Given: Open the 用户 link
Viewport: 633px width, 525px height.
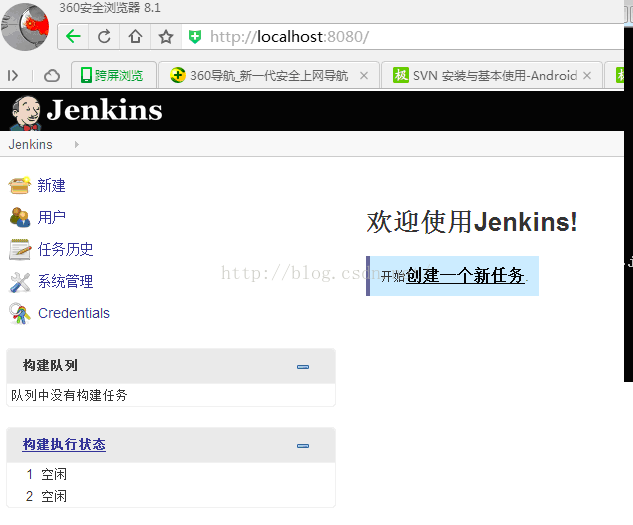Looking at the screenshot, I should [x=52, y=217].
